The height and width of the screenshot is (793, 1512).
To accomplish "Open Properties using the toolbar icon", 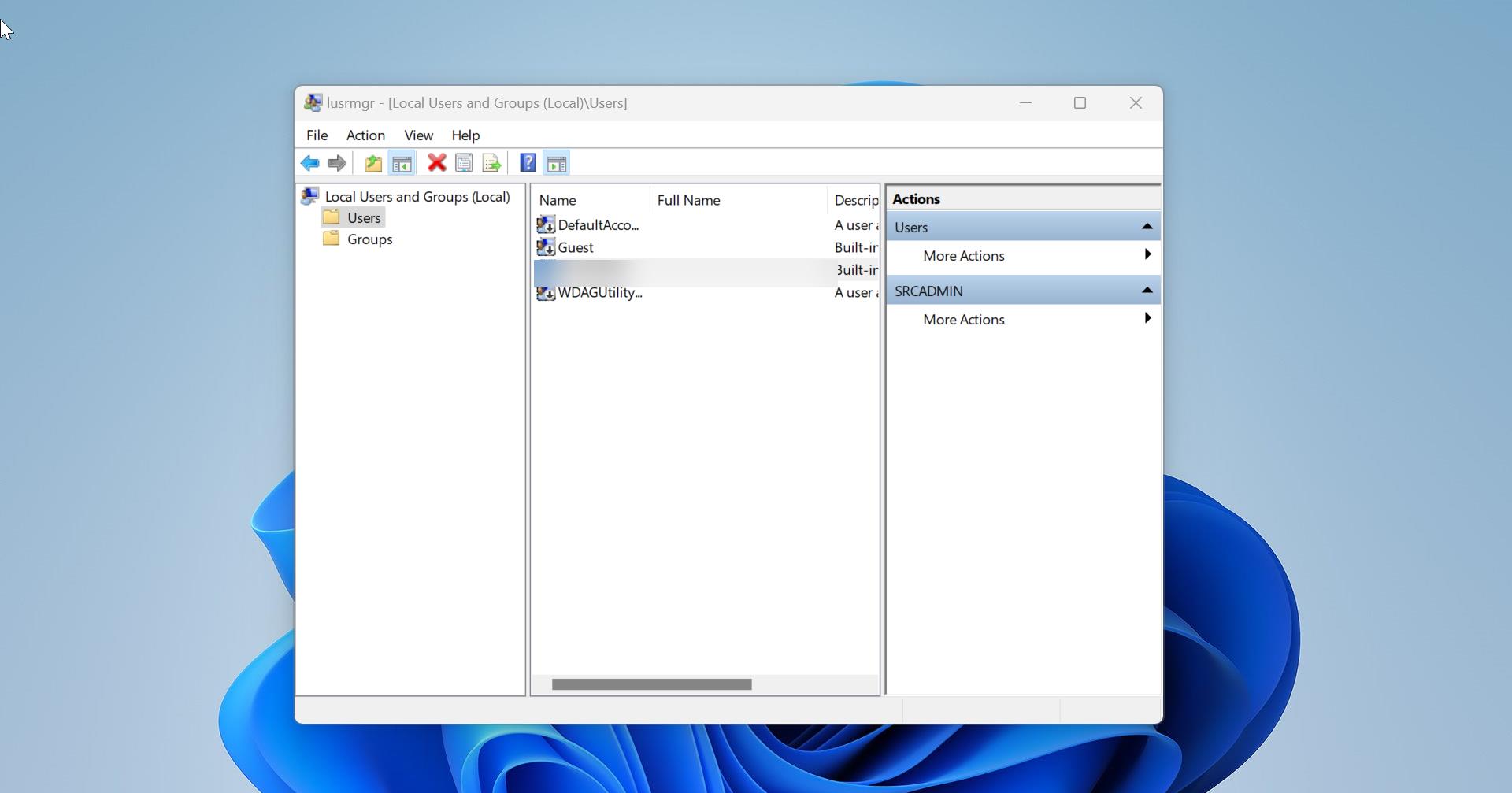I will coord(464,163).
